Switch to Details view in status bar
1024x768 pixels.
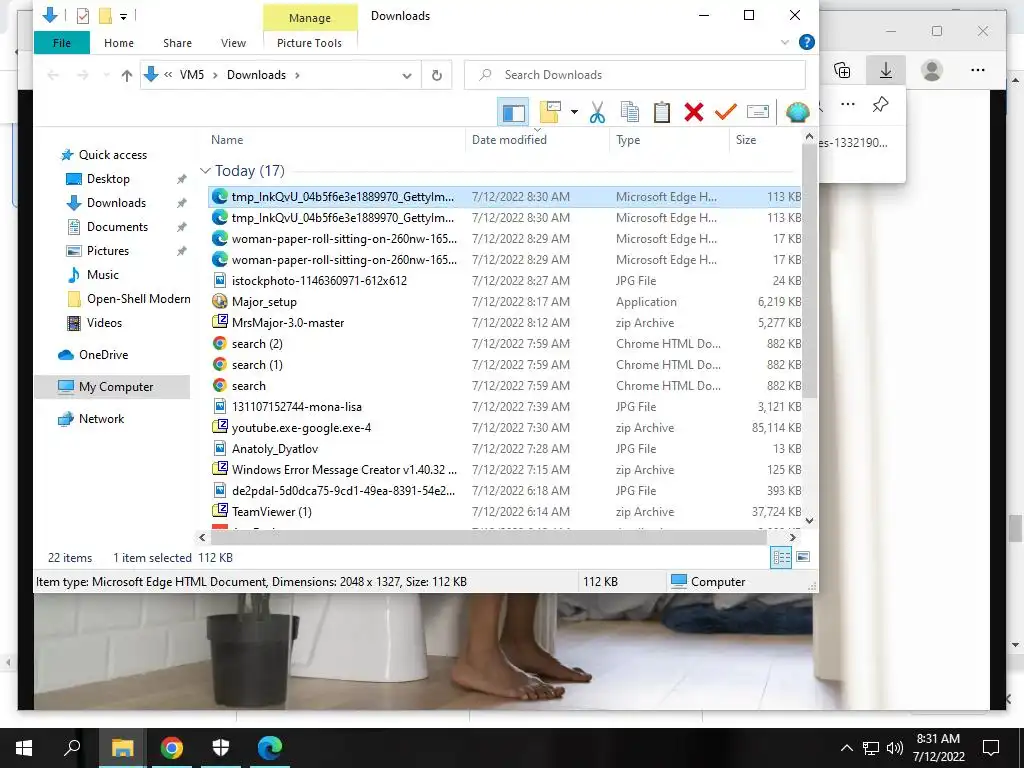pos(781,558)
